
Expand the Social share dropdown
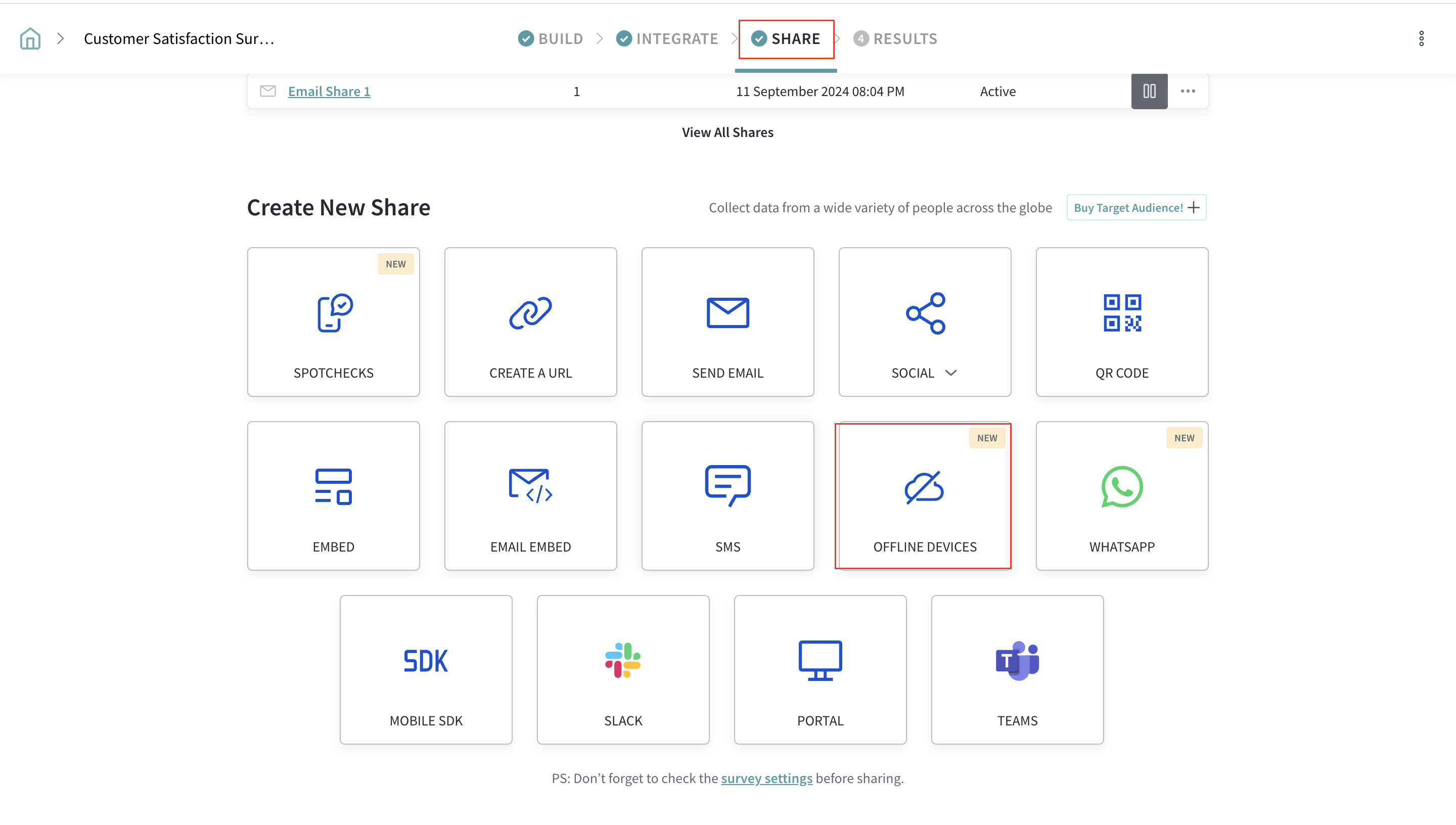(950, 373)
